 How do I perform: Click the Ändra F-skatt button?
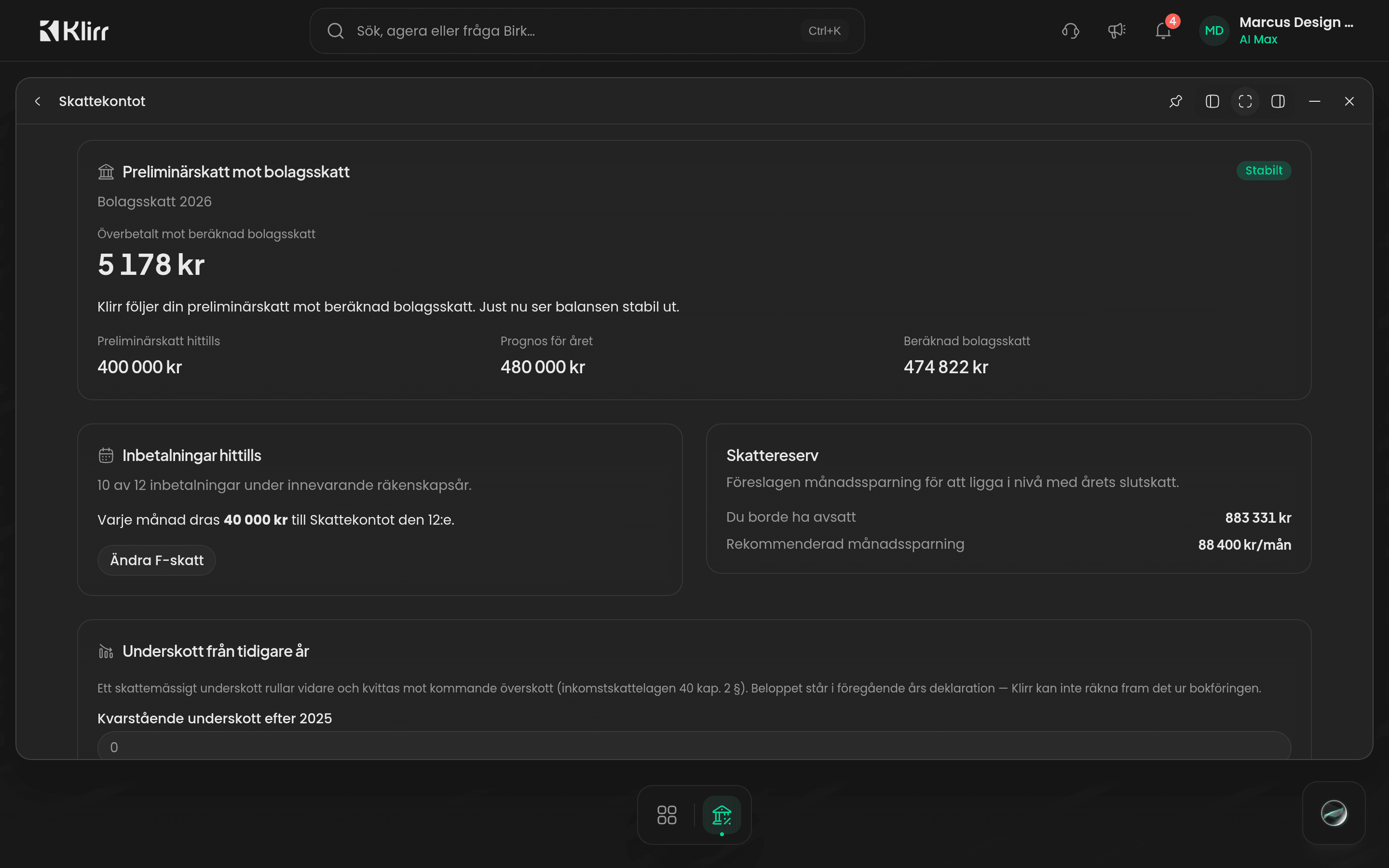tap(157, 560)
